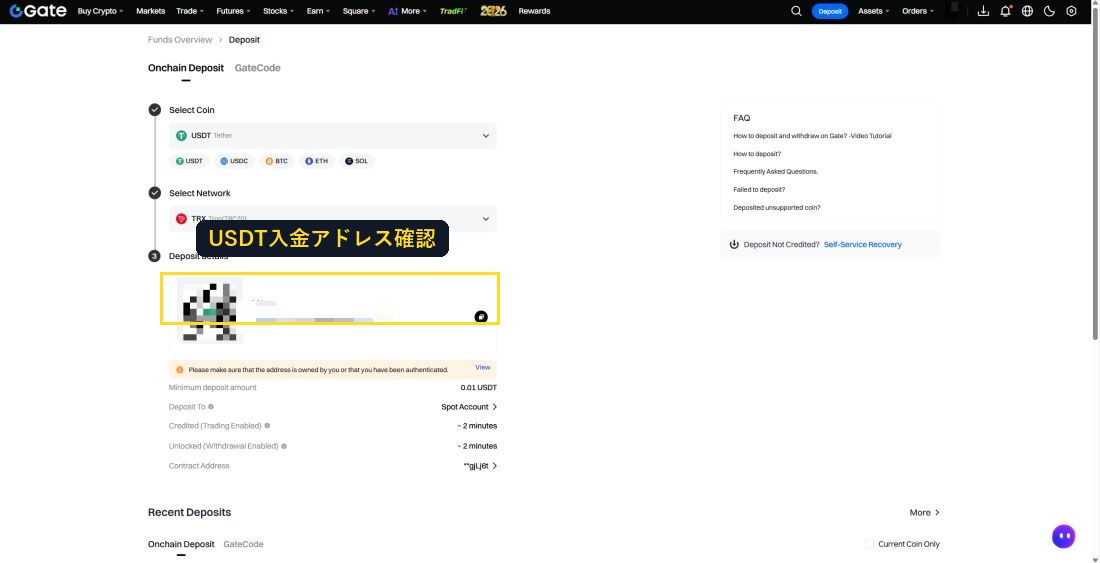Open More recent deposits link
Viewport: 1100px width, 563px height.
(925, 513)
